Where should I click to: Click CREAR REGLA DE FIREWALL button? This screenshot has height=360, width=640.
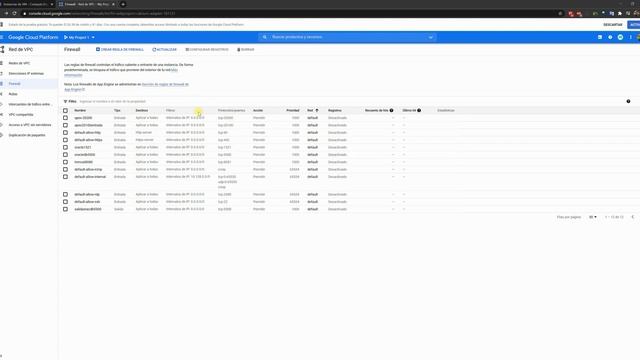(x=120, y=49)
